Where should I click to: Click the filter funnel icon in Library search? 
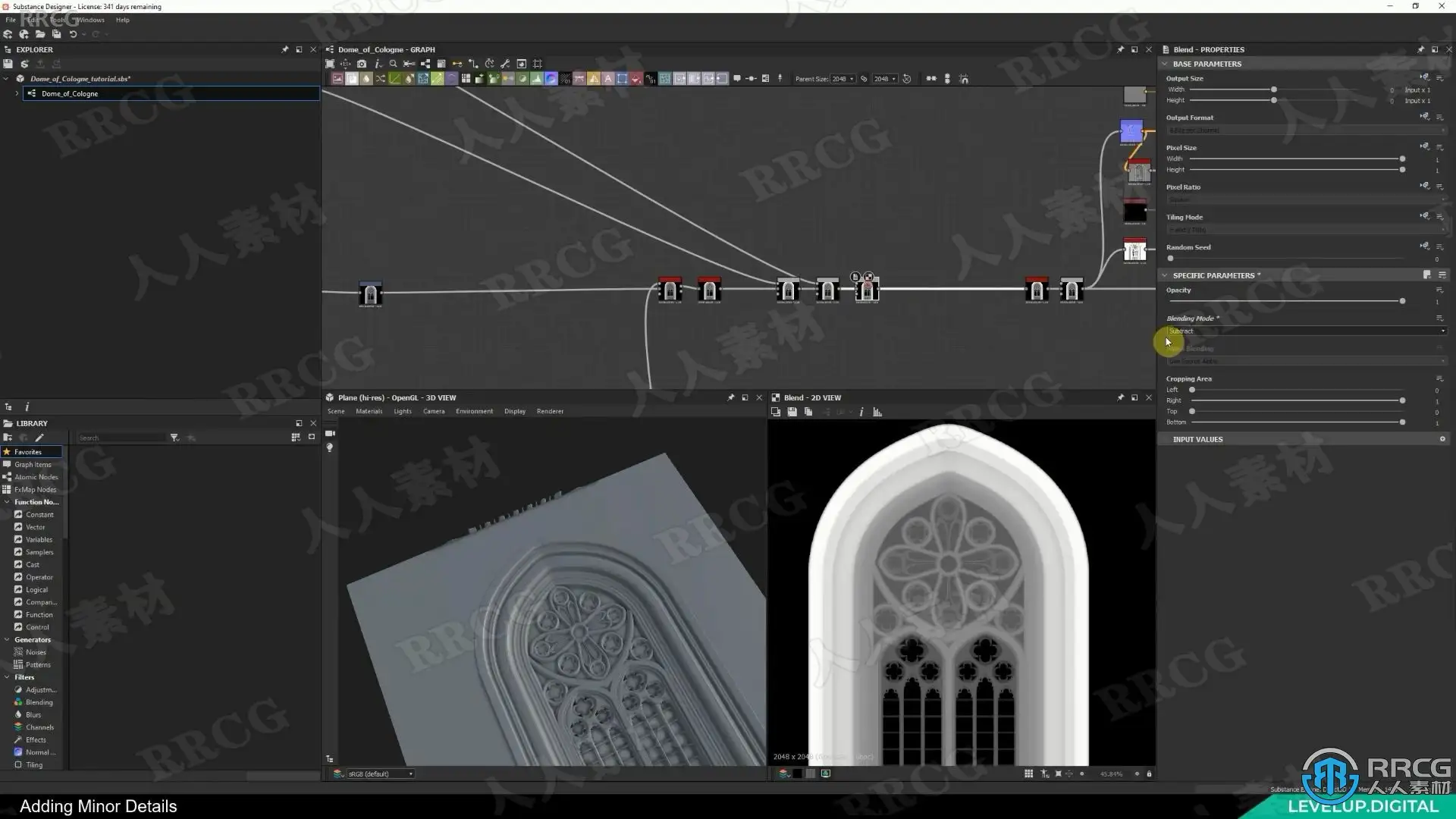tap(174, 438)
